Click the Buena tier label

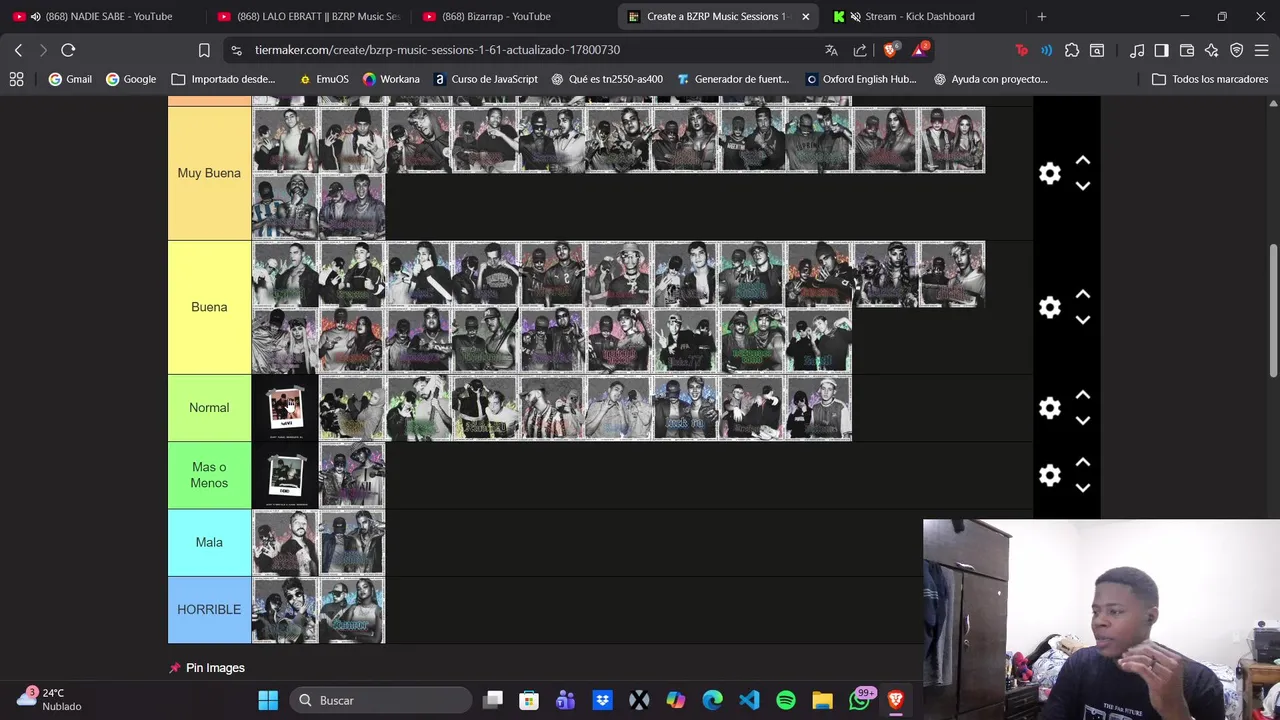click(x=209, y=307)
